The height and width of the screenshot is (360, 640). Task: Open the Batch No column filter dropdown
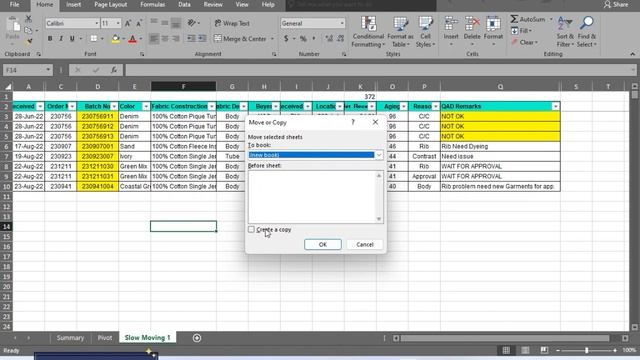(114, 107)
